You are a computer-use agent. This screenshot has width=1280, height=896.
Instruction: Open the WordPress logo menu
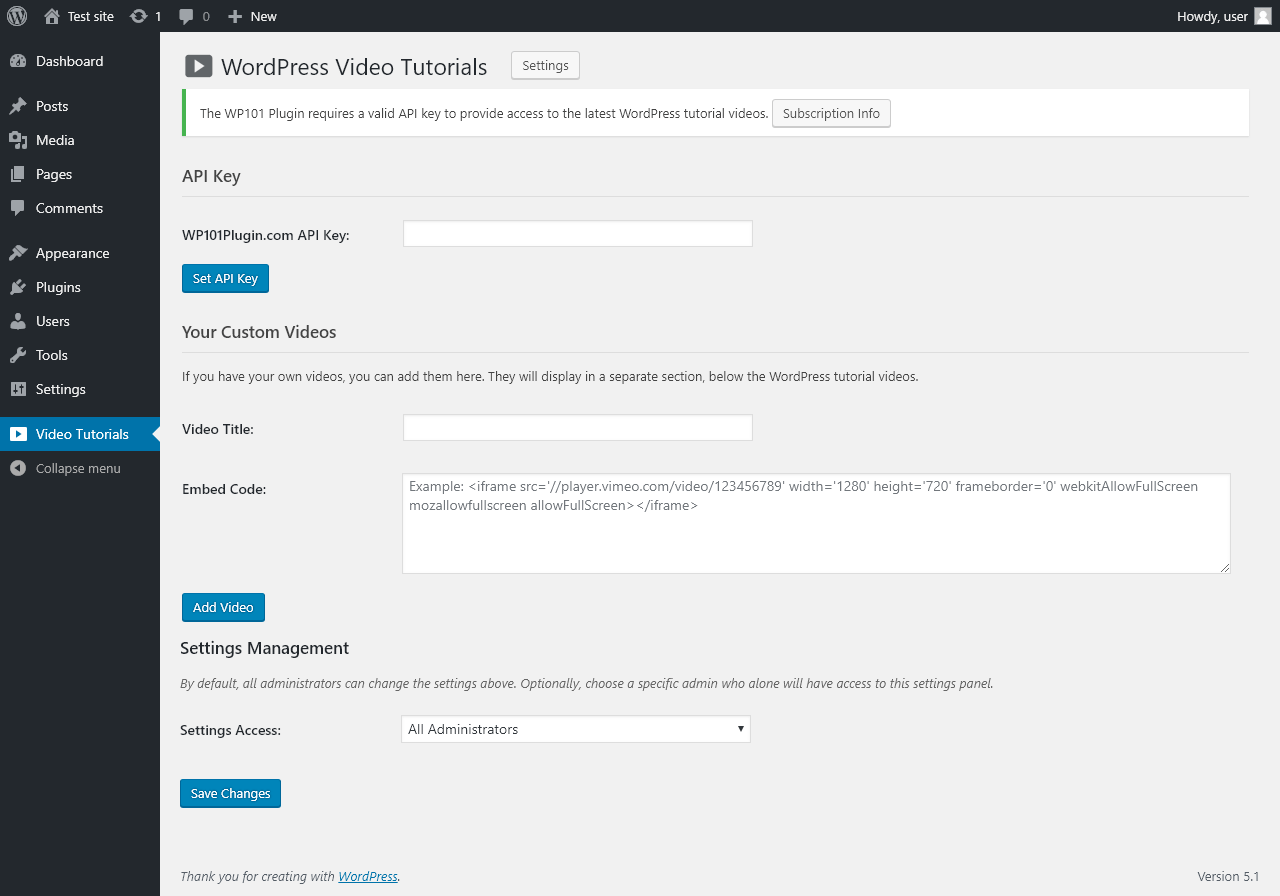pos(17,16)
